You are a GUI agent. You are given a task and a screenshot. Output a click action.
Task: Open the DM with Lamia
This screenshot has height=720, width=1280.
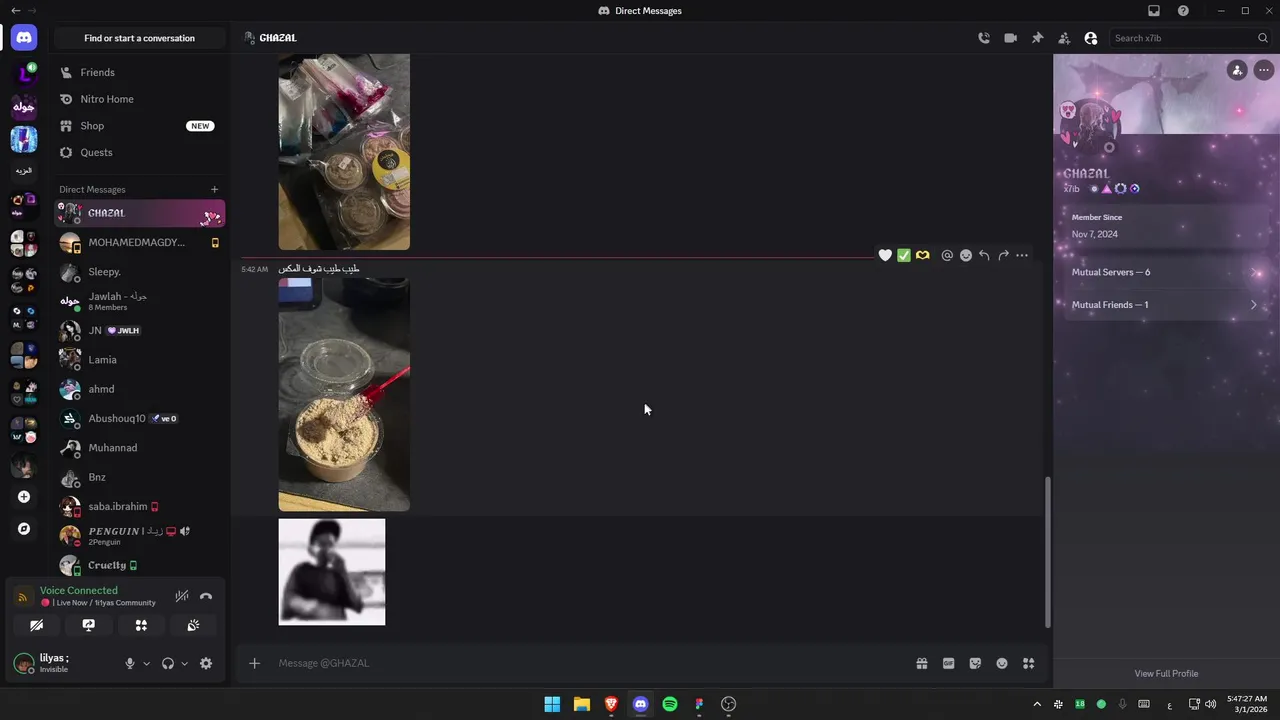140,360
